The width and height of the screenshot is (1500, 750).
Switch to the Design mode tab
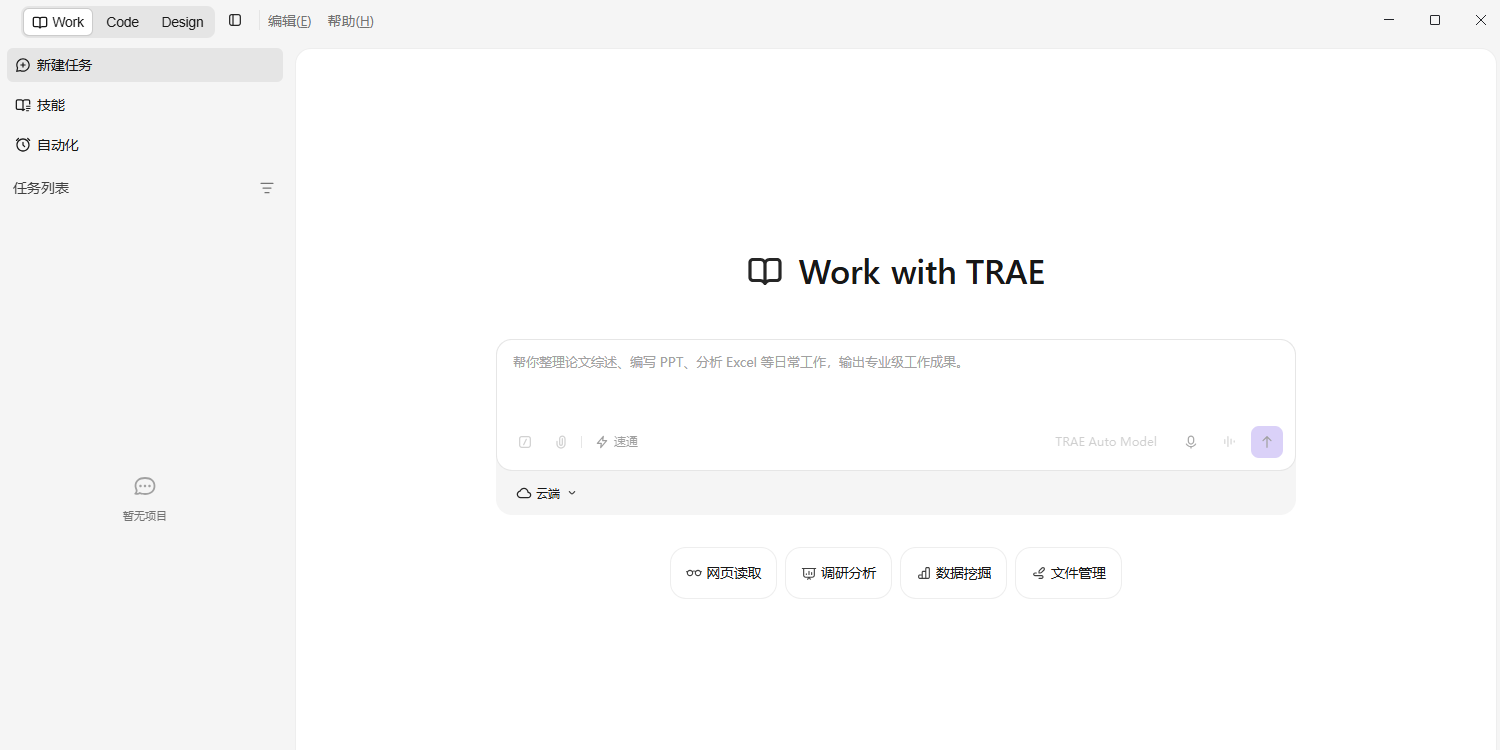[182, 22]
